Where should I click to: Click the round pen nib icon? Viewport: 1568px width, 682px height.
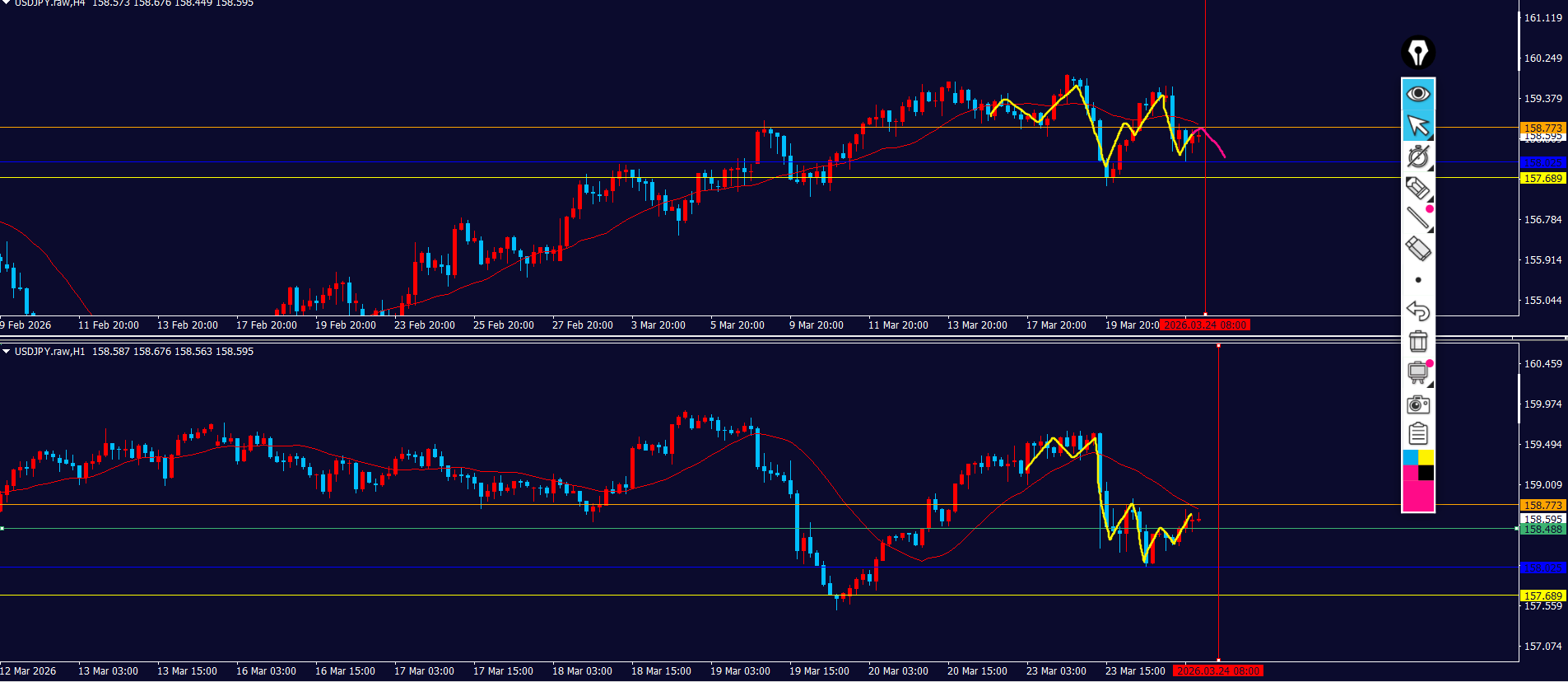(x=1417, y=53)
